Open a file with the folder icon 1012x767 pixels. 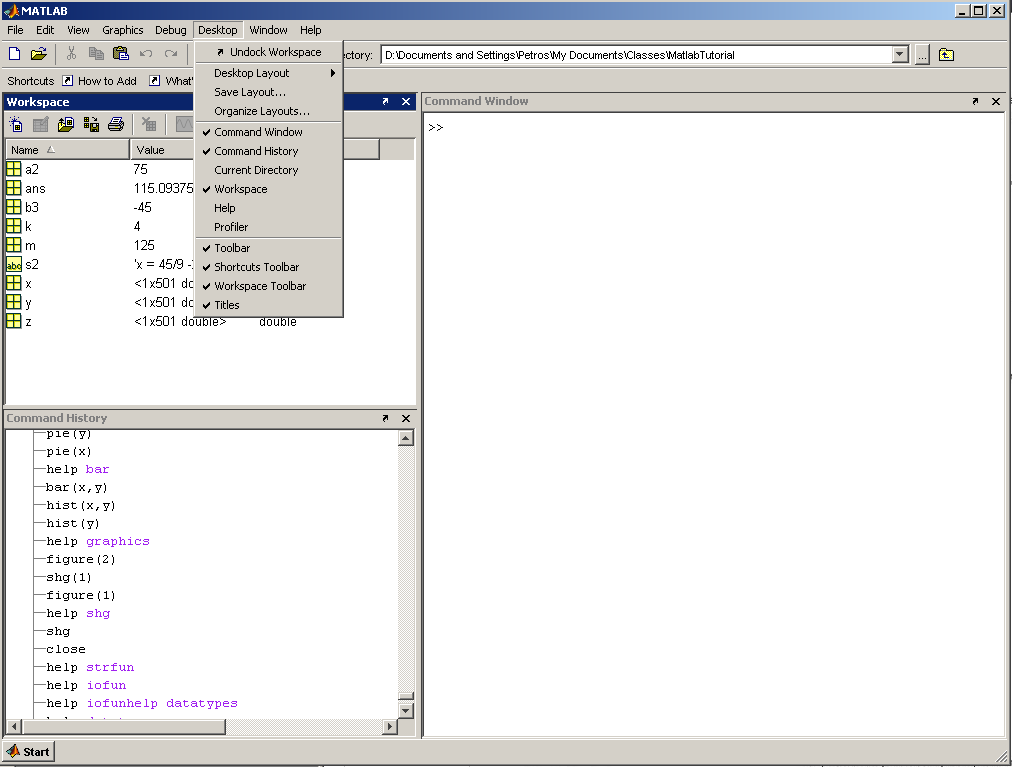tap(39, 54)
